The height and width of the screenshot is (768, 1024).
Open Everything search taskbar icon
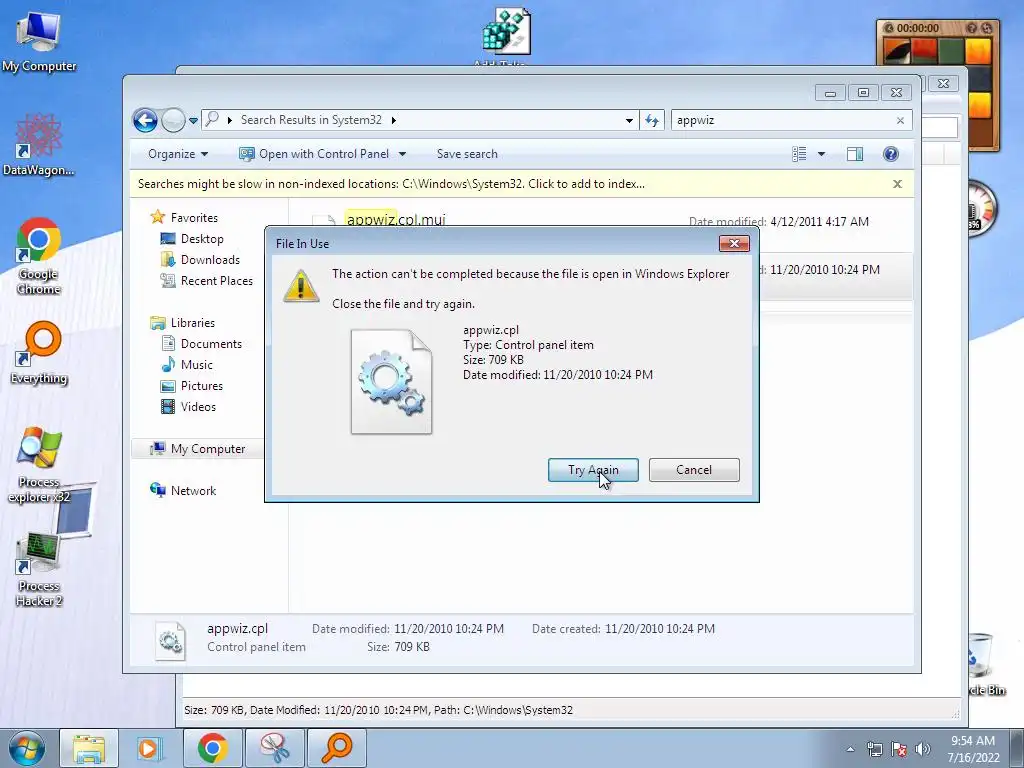click(x=337, y=748)
